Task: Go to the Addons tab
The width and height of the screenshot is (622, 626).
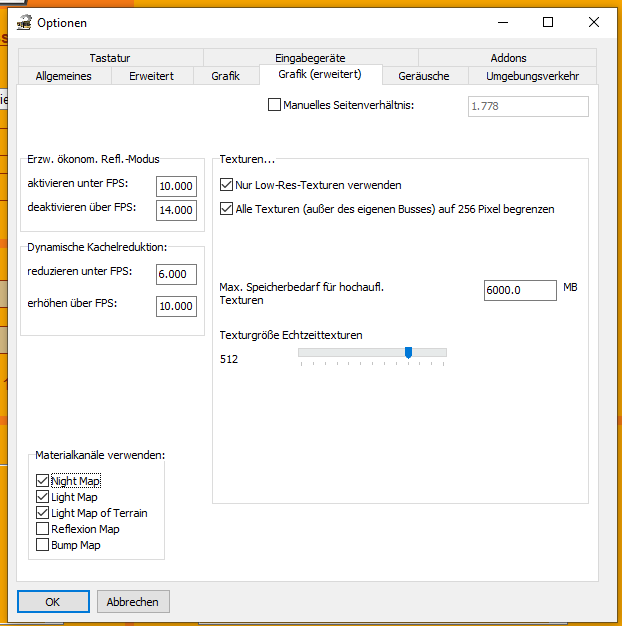Action: click(508, 58)
